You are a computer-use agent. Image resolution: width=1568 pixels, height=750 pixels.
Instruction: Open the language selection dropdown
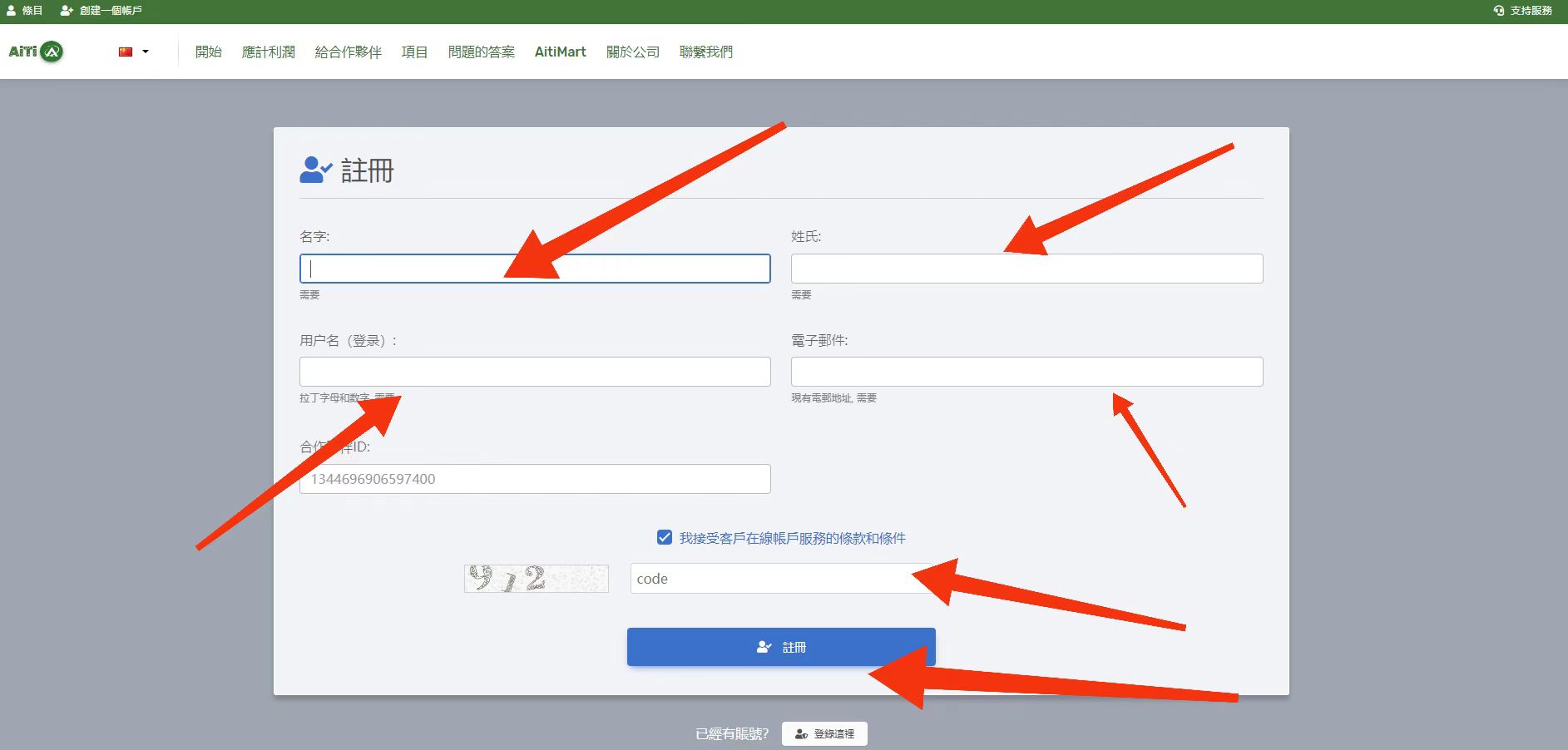tap(133, 52)
